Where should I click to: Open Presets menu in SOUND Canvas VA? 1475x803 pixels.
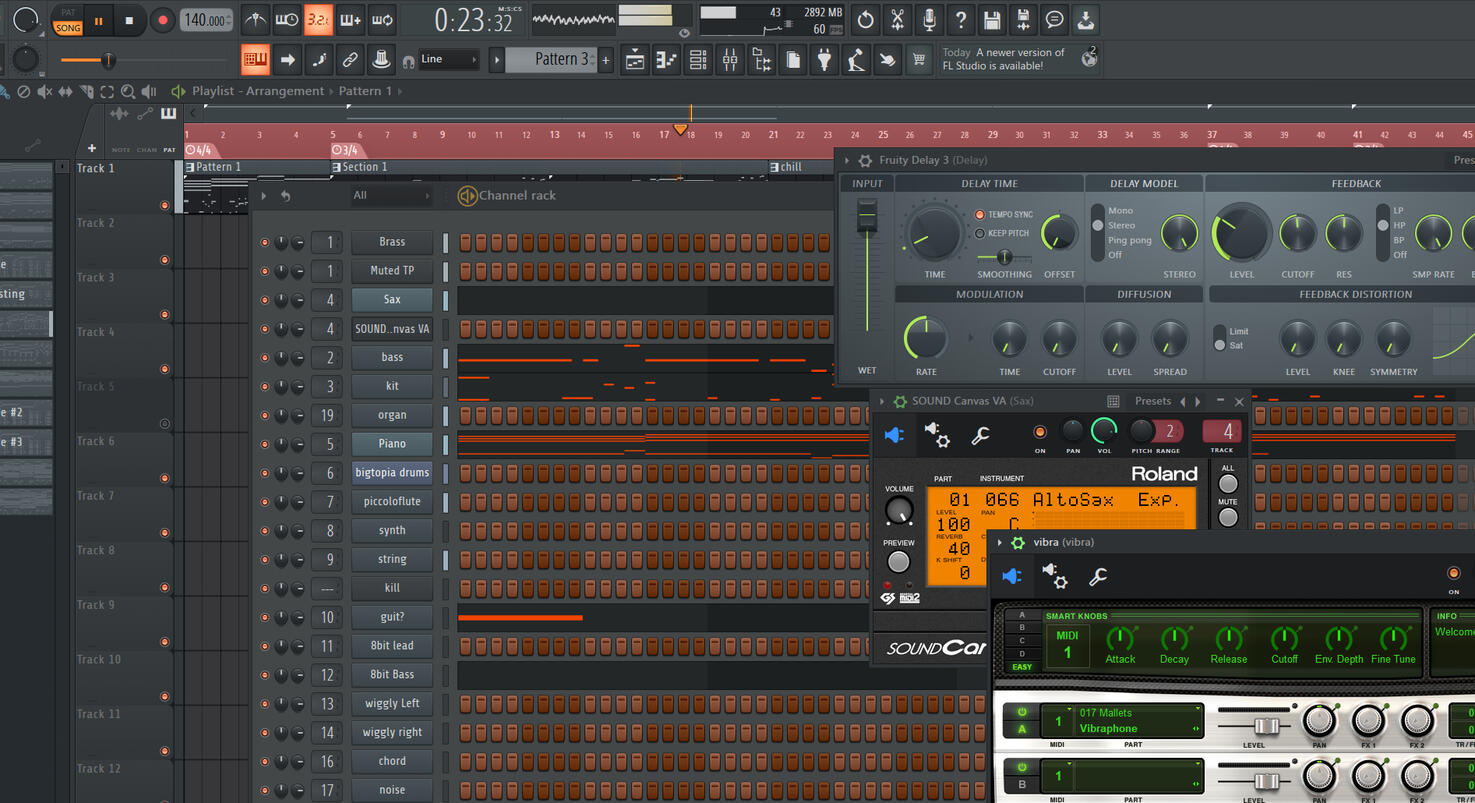pos(1152,401)
